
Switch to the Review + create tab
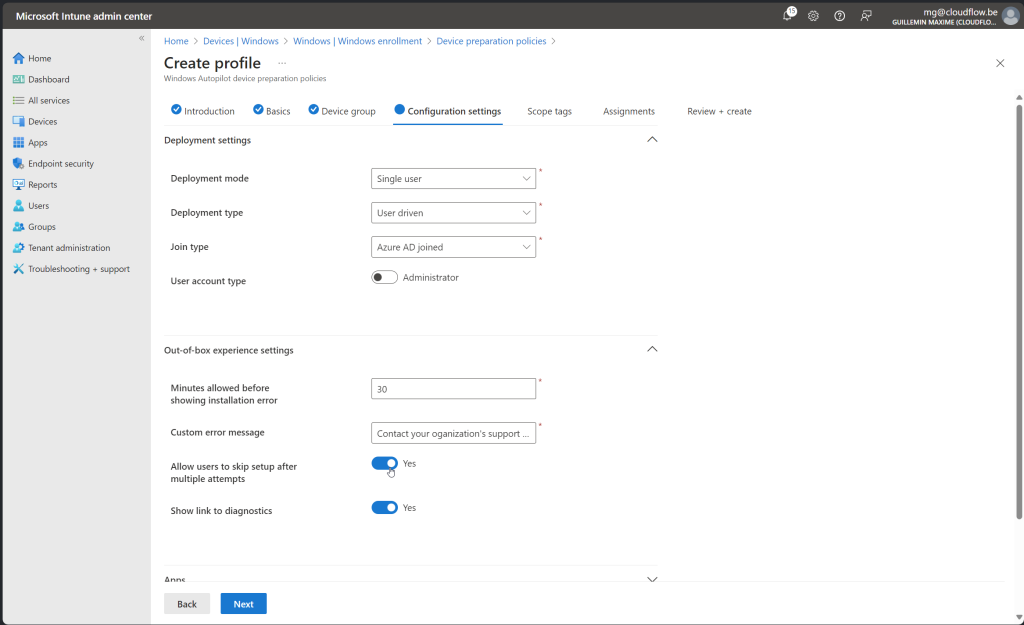point(719,111)
